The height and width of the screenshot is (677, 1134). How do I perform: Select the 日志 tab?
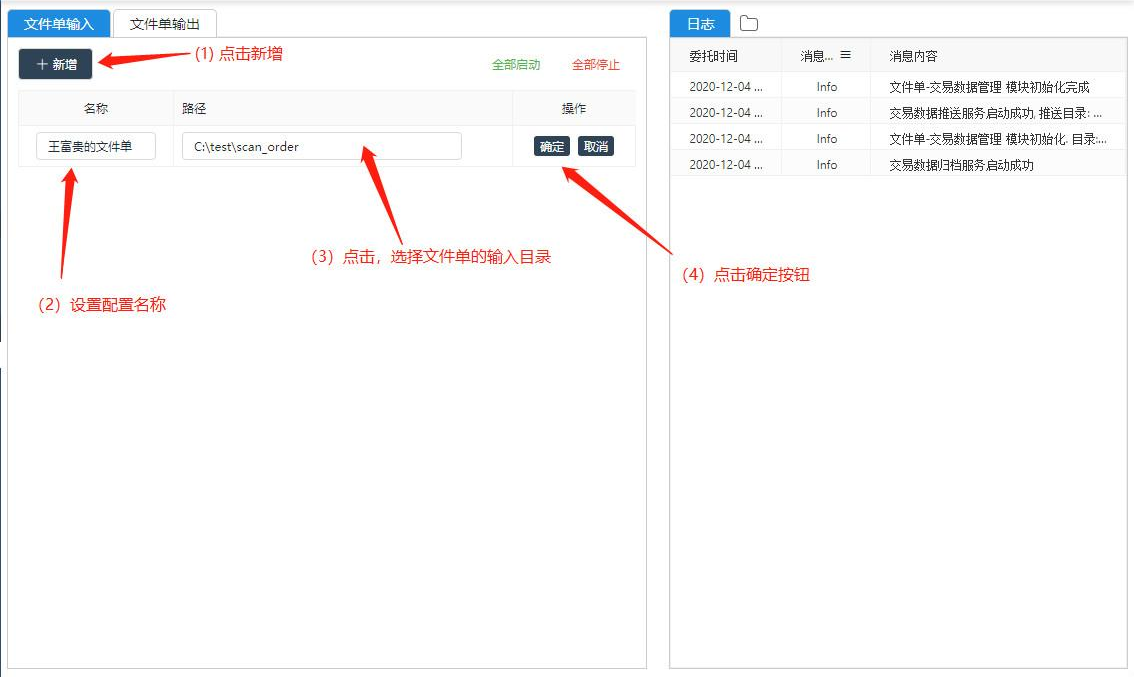(x=700, y=24)
